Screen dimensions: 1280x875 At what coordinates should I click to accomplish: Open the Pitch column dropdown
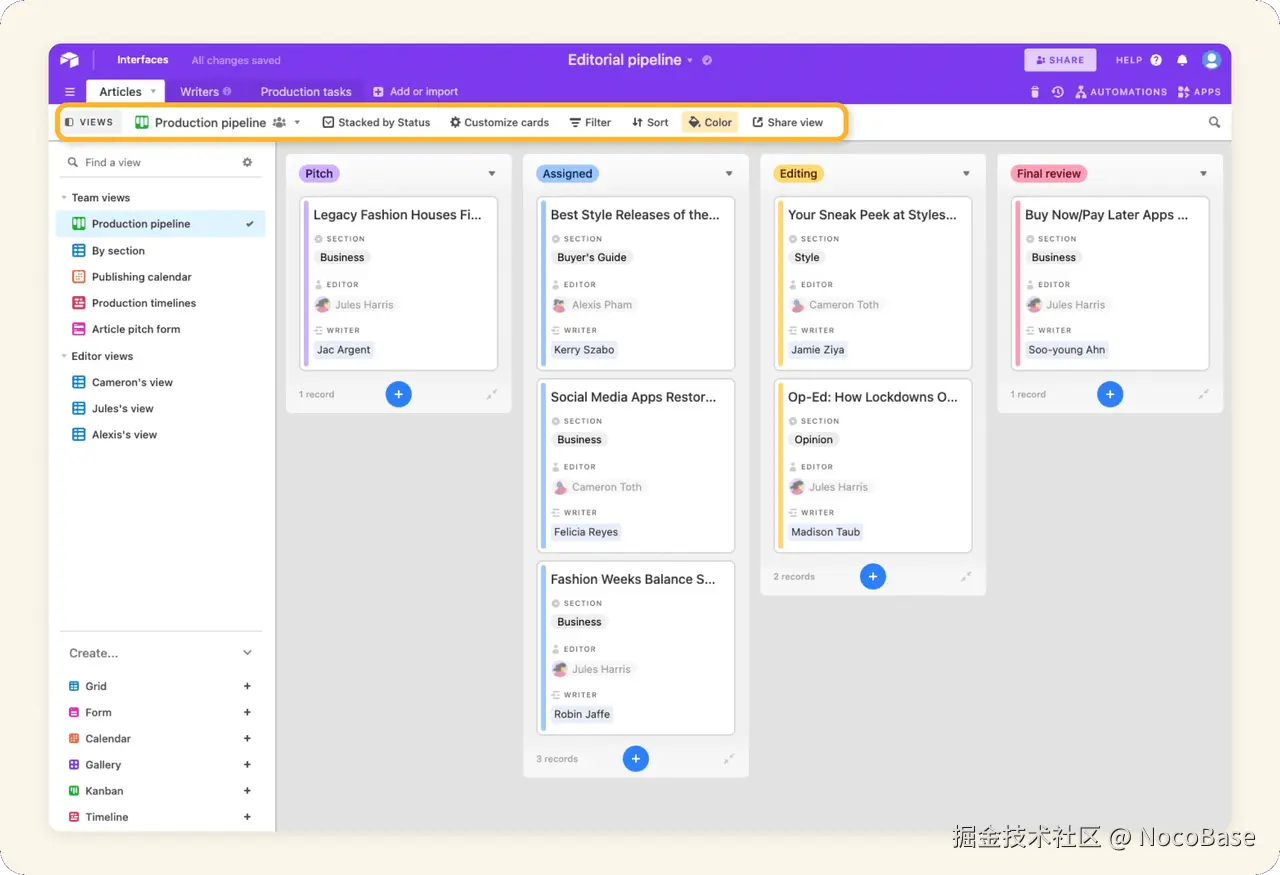pyautogui.click(x=491, y=173)
